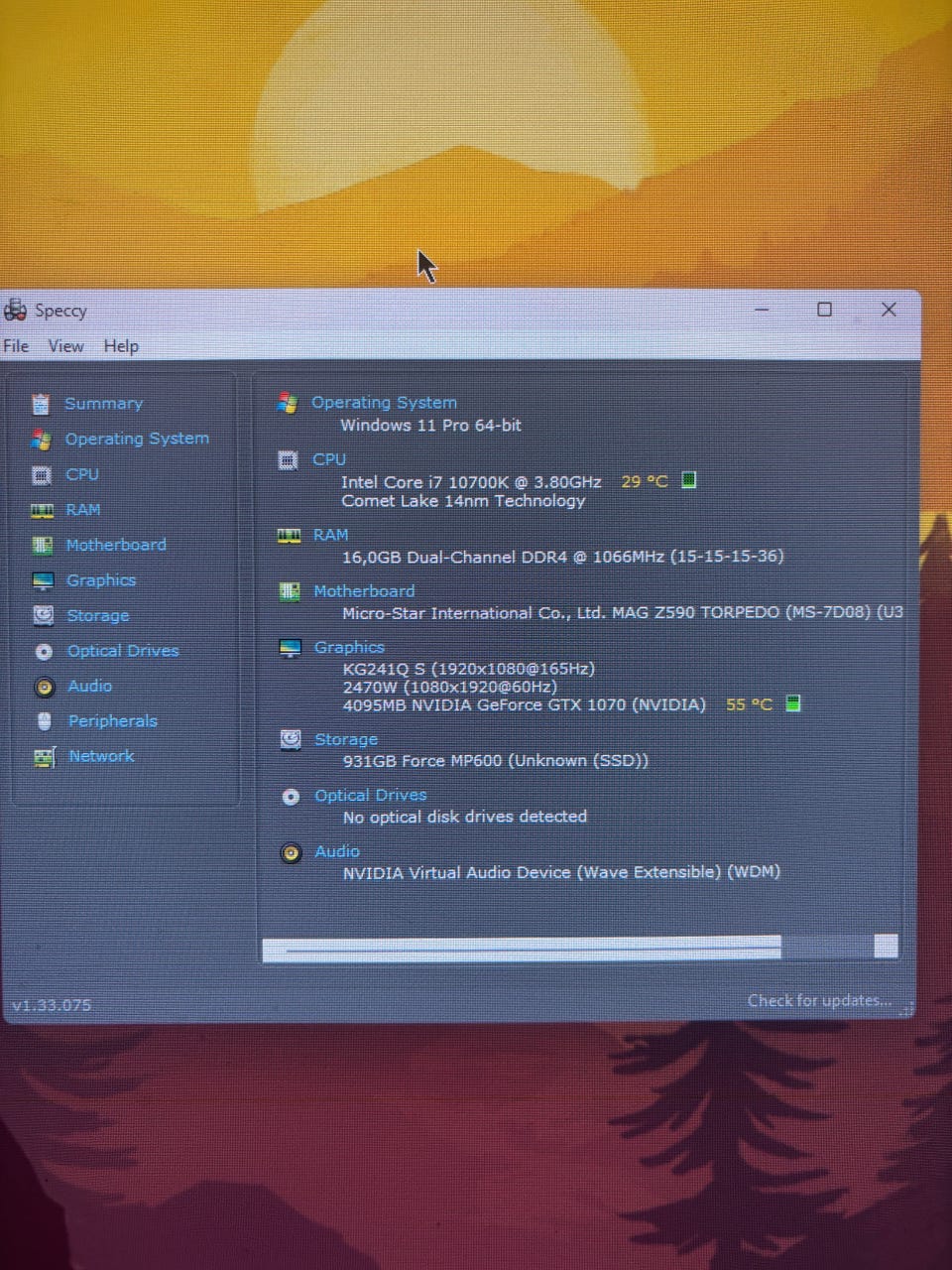This screenshot has height=1270, width=952.
Task: Open the Audio heading link in summary
Action: (x=337, y=851)
